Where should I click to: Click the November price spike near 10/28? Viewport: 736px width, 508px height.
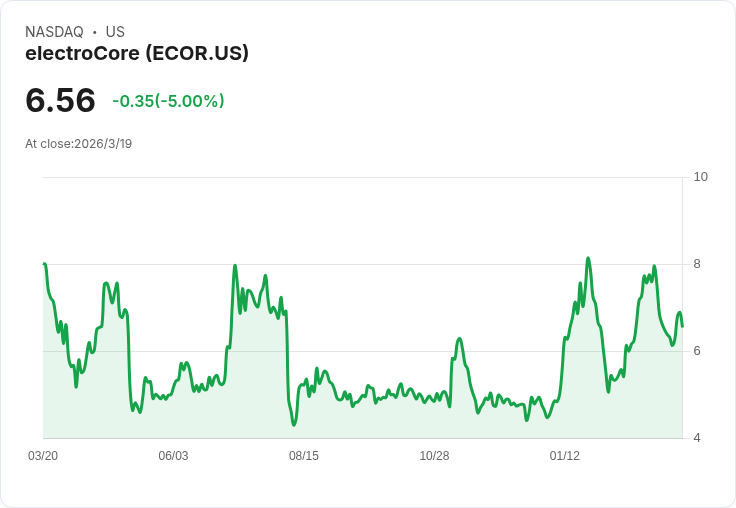tap(459, 339)
